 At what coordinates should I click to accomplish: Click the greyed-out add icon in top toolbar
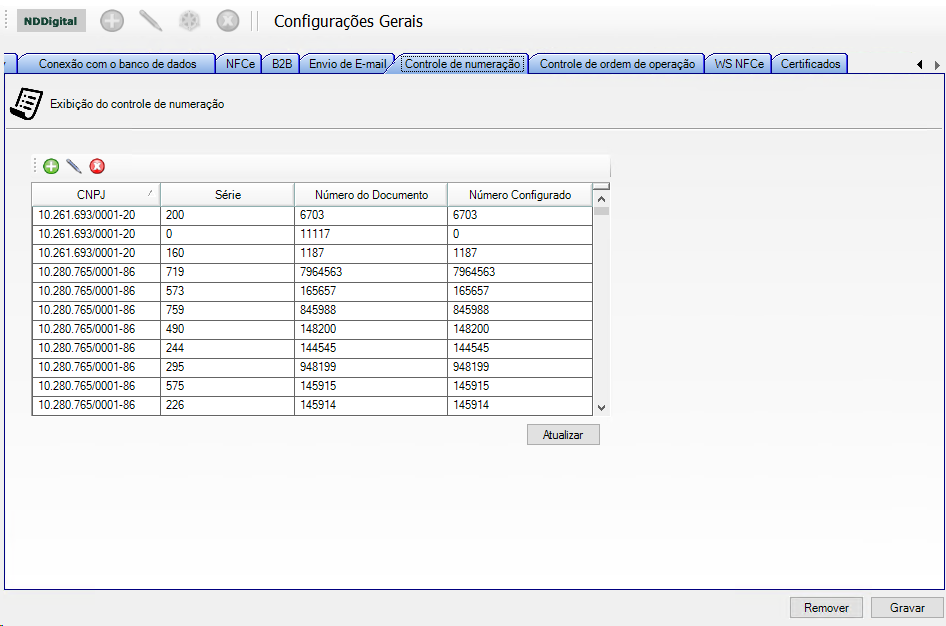point(113,21)
